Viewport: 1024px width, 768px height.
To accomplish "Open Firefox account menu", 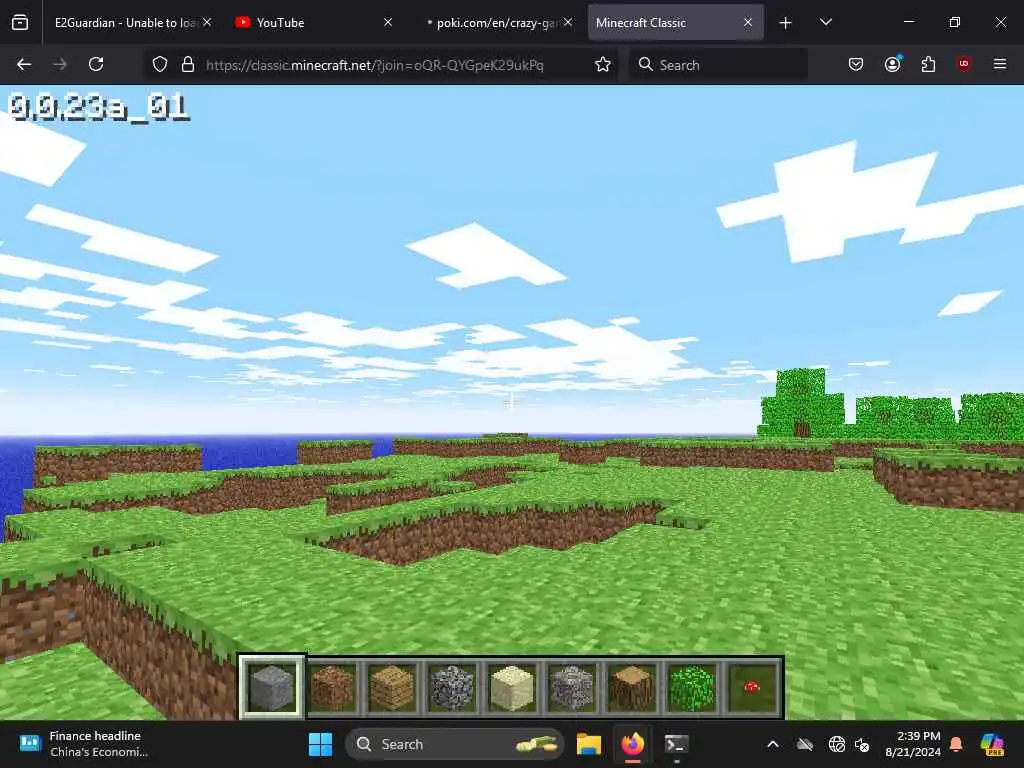I will click(893, 64).
